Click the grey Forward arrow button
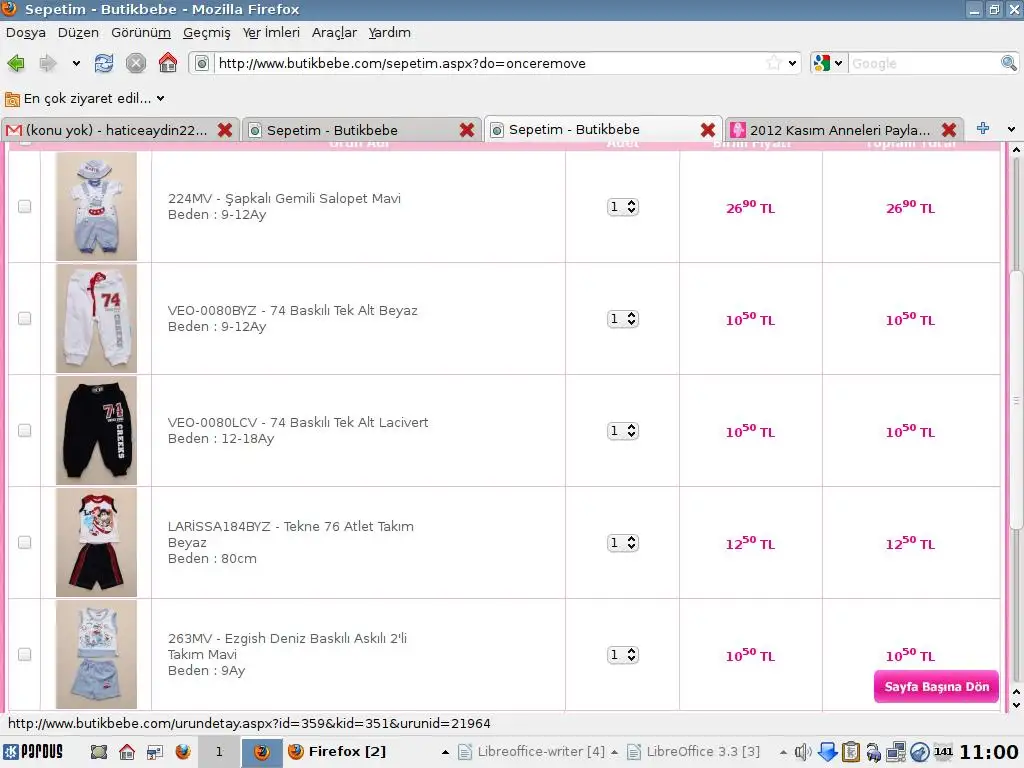The width and height of the screenshot is (1024, 768). coord(48,63)
